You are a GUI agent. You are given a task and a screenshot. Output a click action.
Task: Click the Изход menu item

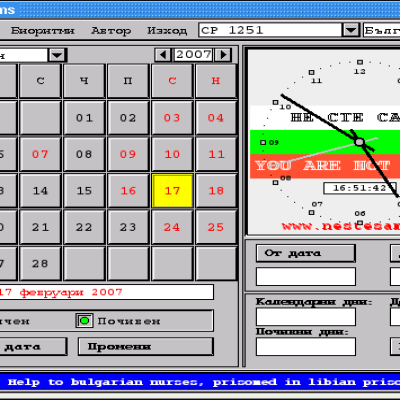click(167, 31)
